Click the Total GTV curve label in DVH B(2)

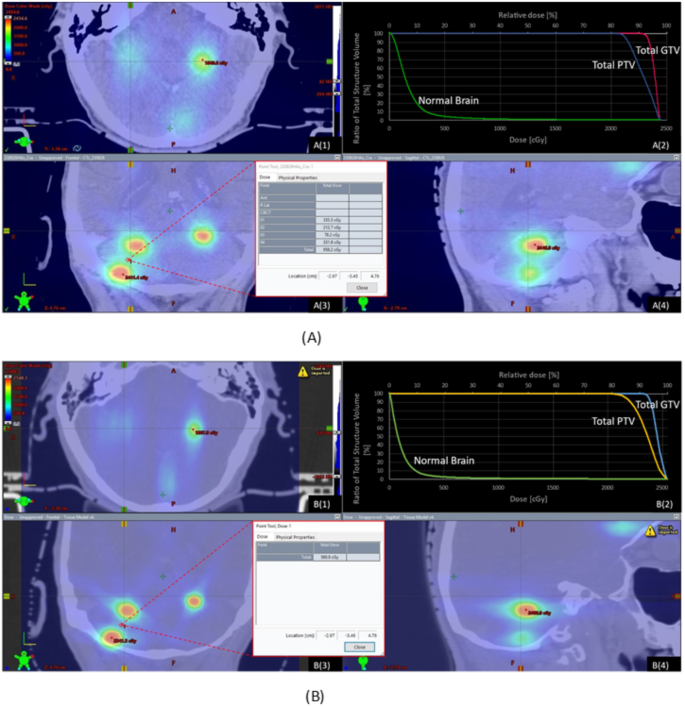657,405
